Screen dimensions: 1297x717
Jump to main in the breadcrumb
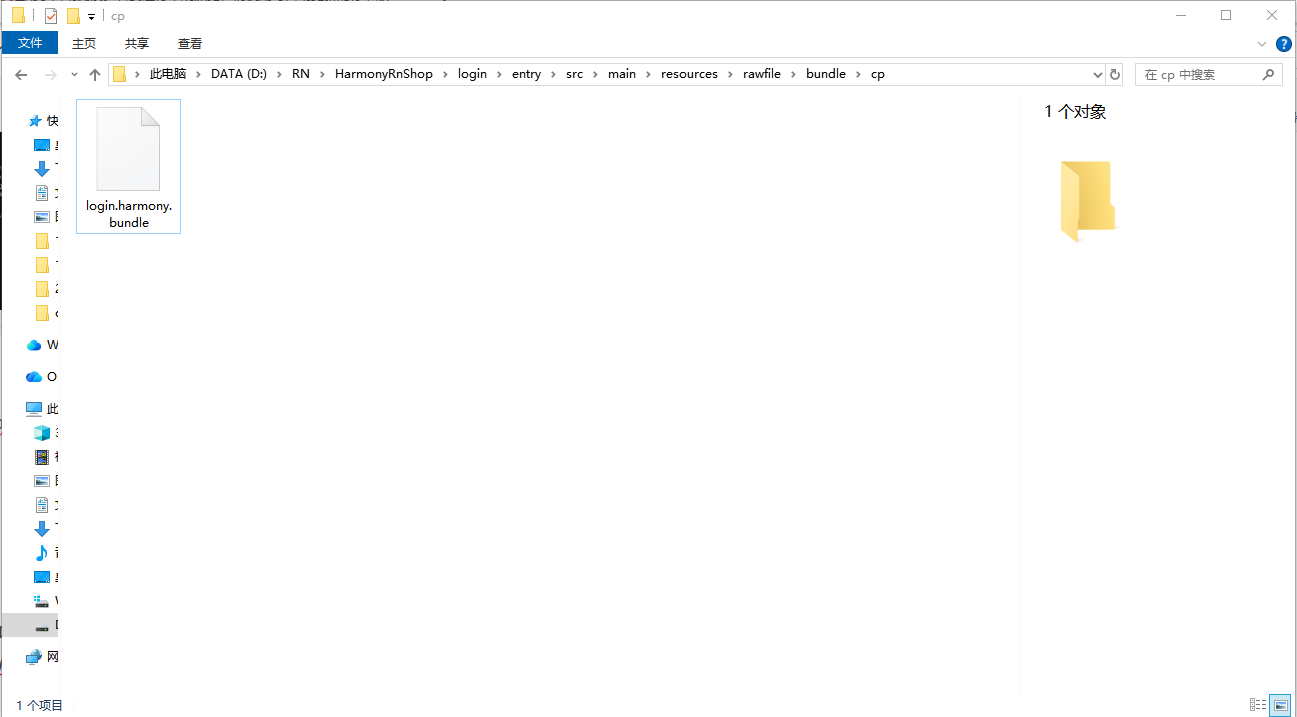tap(622, 74)
